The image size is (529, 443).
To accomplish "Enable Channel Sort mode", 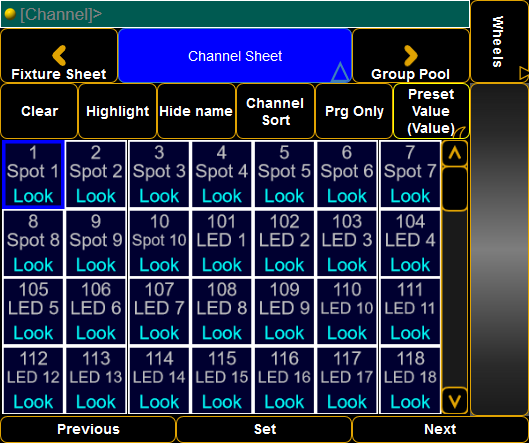I will pos(275,111).
